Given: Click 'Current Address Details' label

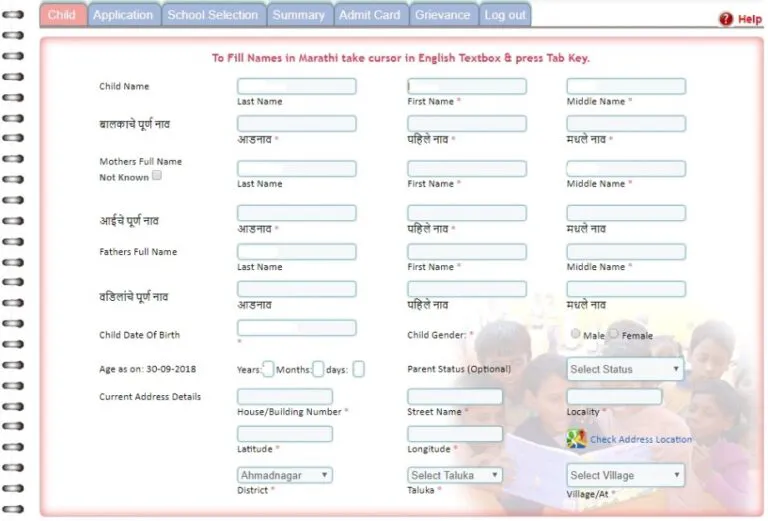Looking at the screenshot, I should 150,397.
